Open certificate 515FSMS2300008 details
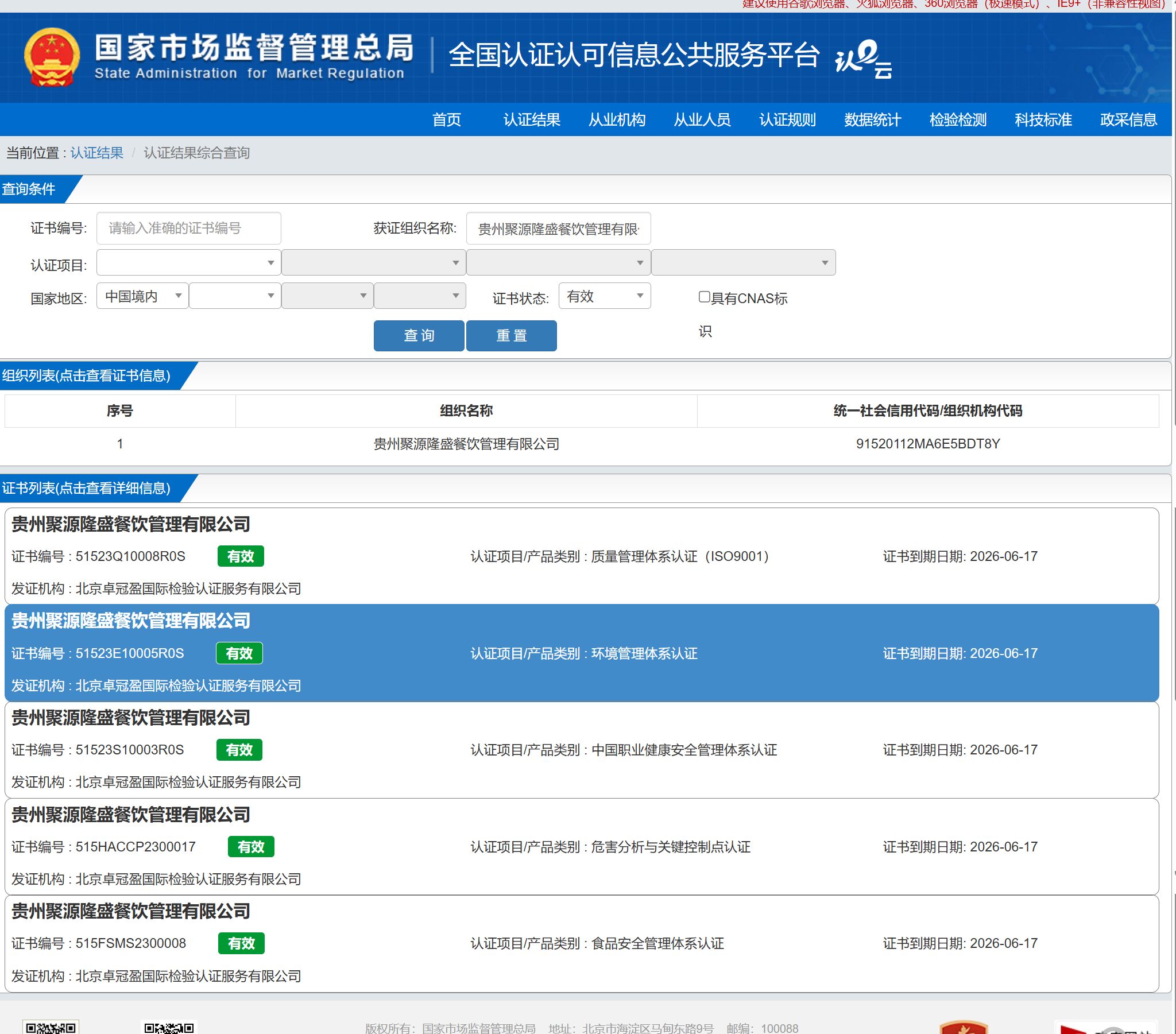1176x1034 pixels. [x=582, y=943]
